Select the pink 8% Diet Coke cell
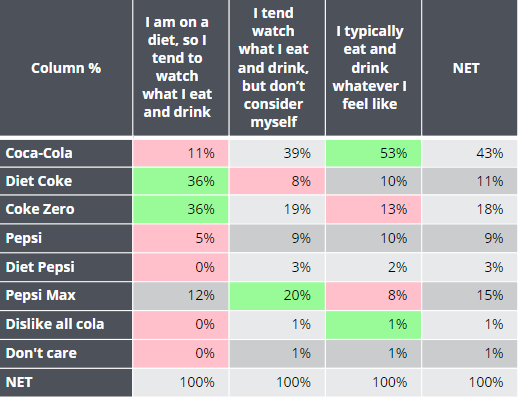The height and width of the screenshot is (397, 520). coord(277,181)
